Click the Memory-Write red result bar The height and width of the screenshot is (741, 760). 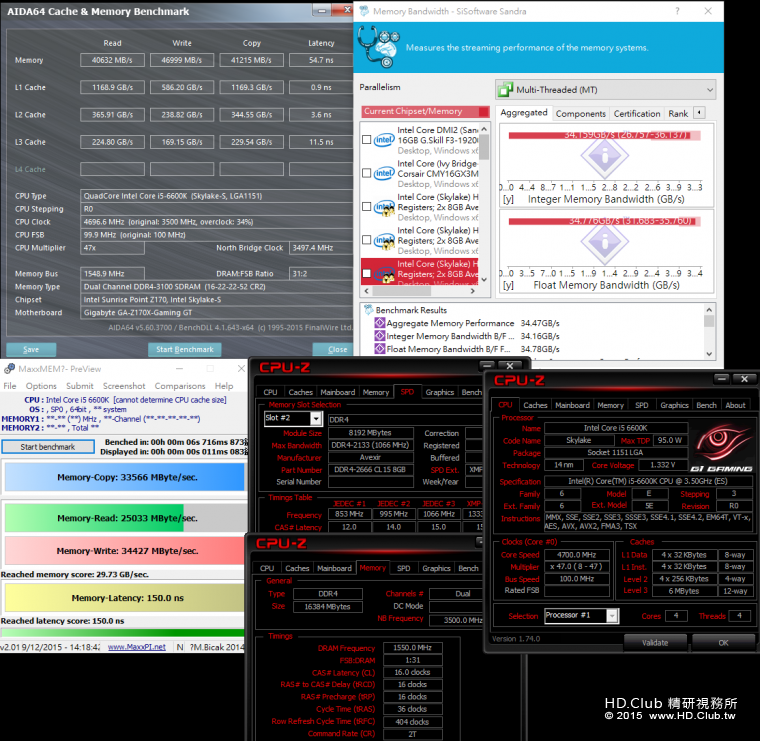[x=125, y=551]
